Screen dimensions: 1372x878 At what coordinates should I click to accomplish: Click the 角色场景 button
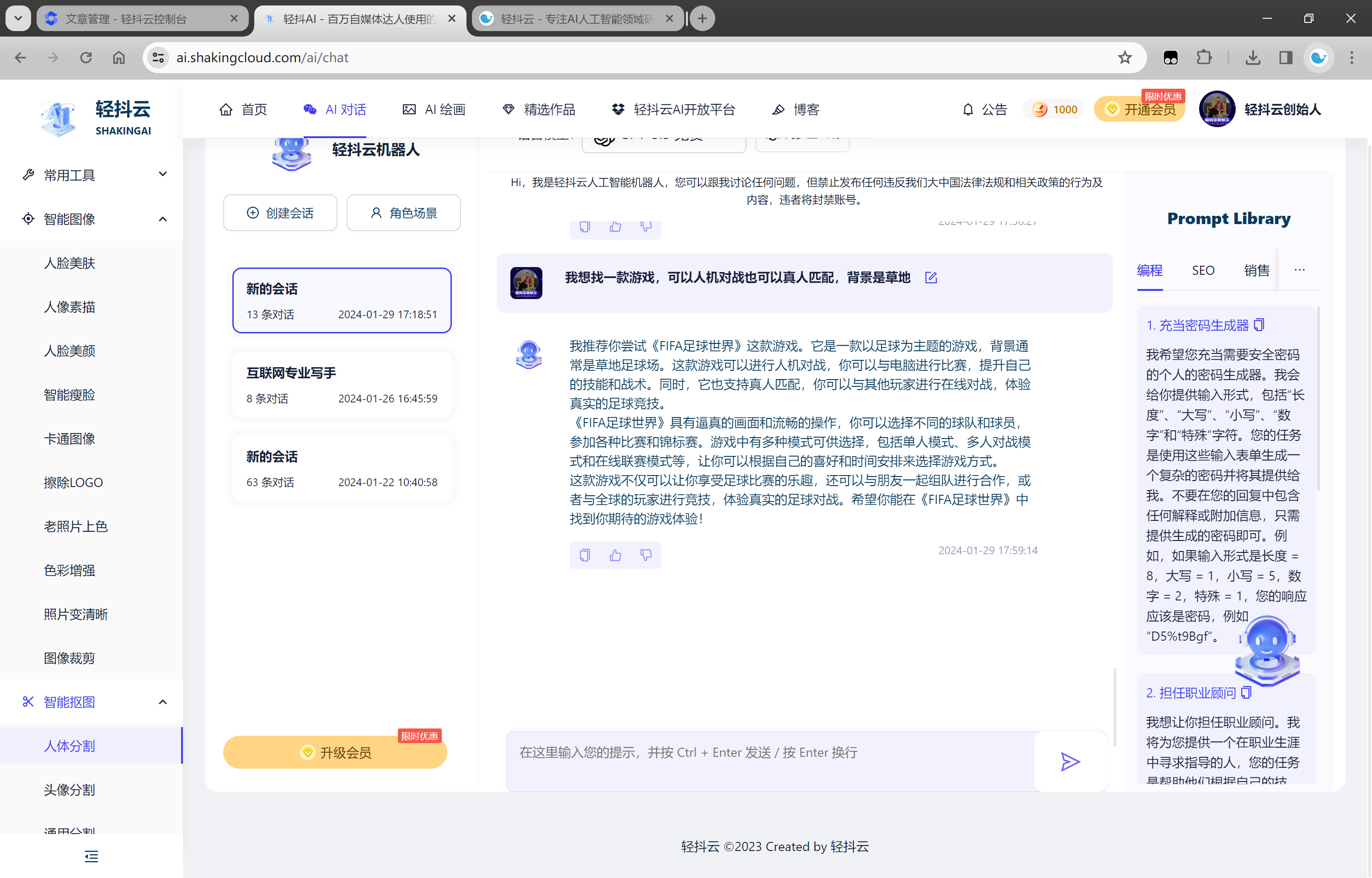(403, 213)
